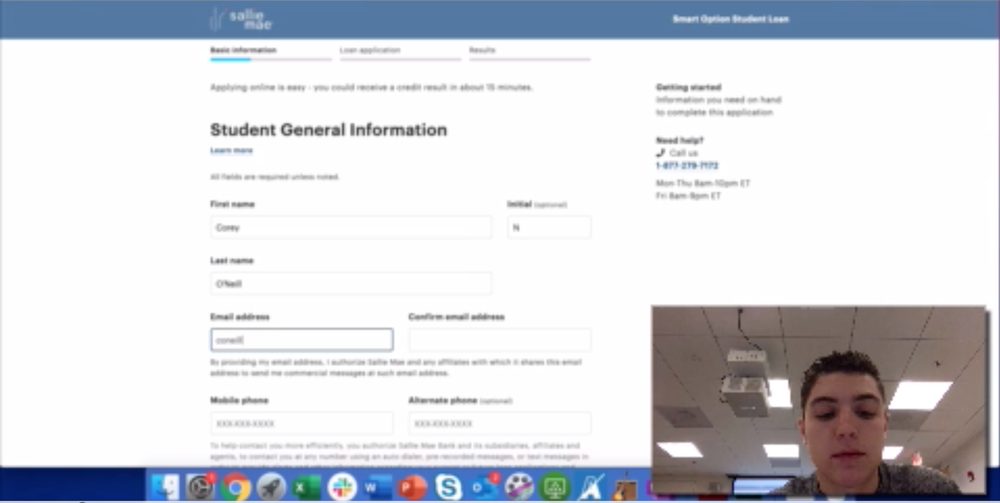This screenshot has height=503, width=1000.
Task: Open Slack from the dock
Action: point(342,488)
